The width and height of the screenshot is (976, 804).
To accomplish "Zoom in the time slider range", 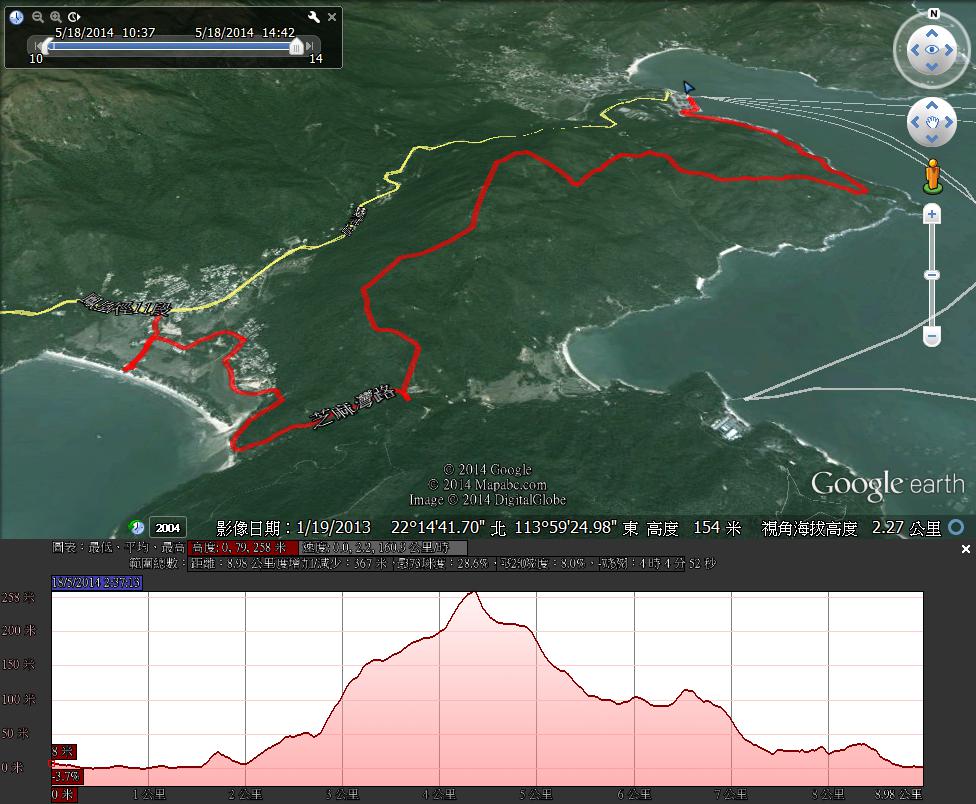I will click(56, 17).
